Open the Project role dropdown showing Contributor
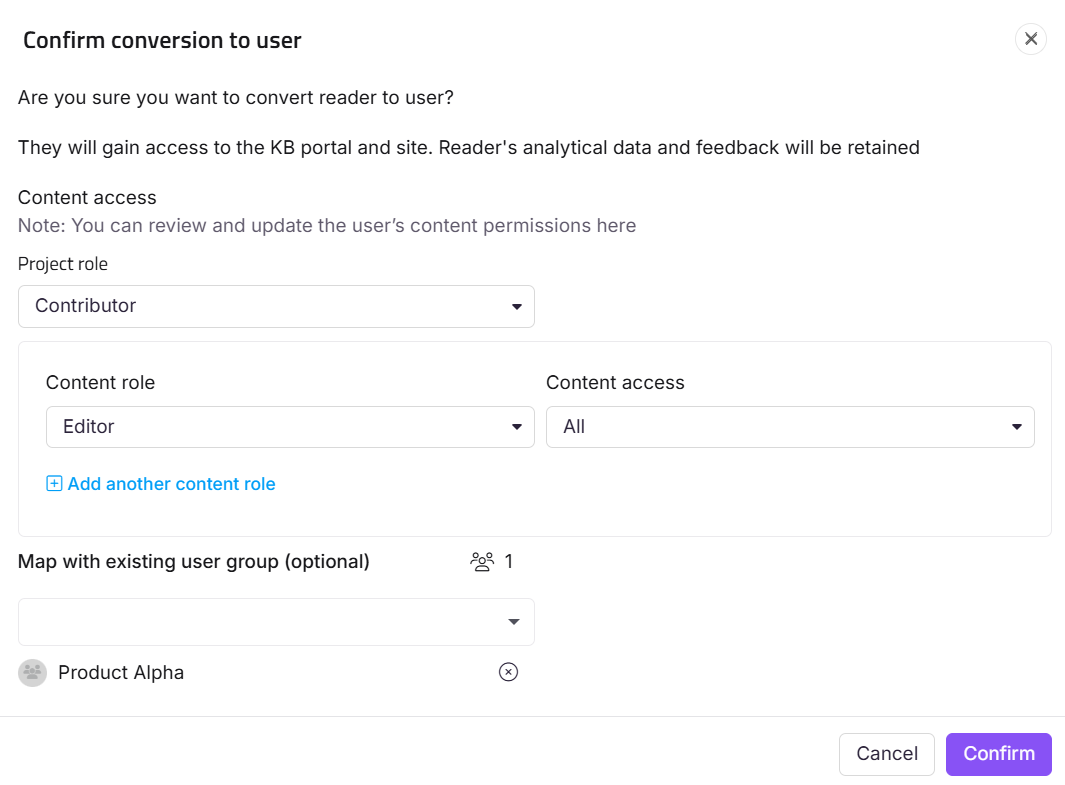Screen dimensions: 1065x785 point(276,306)
